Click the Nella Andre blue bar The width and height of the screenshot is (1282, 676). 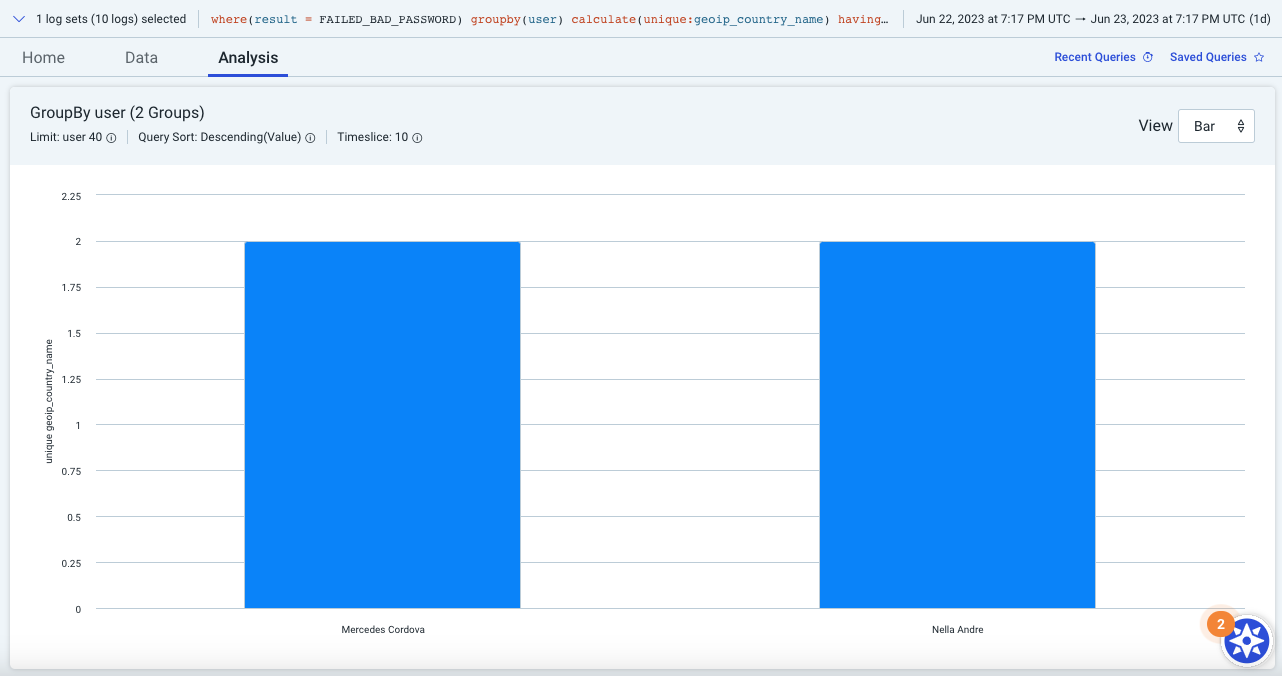click(957, 425)
